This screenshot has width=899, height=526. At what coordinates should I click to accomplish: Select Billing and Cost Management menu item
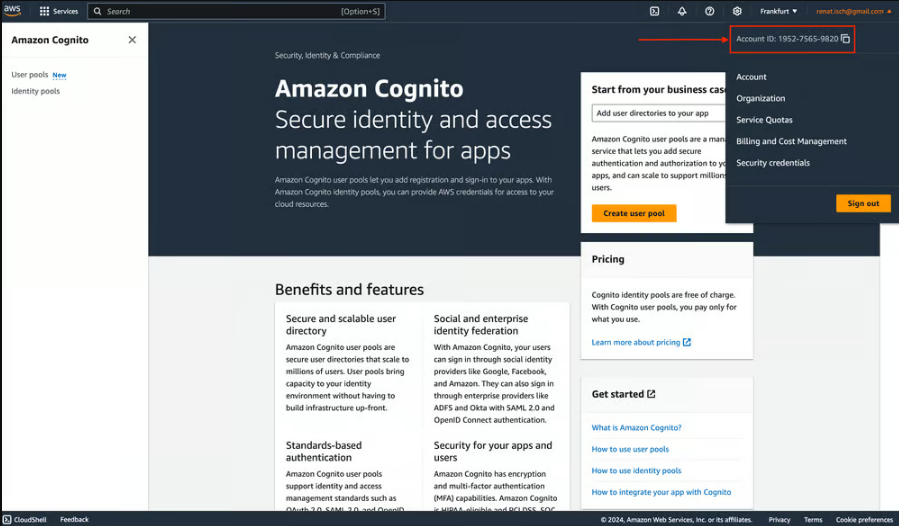coord(791,141)
